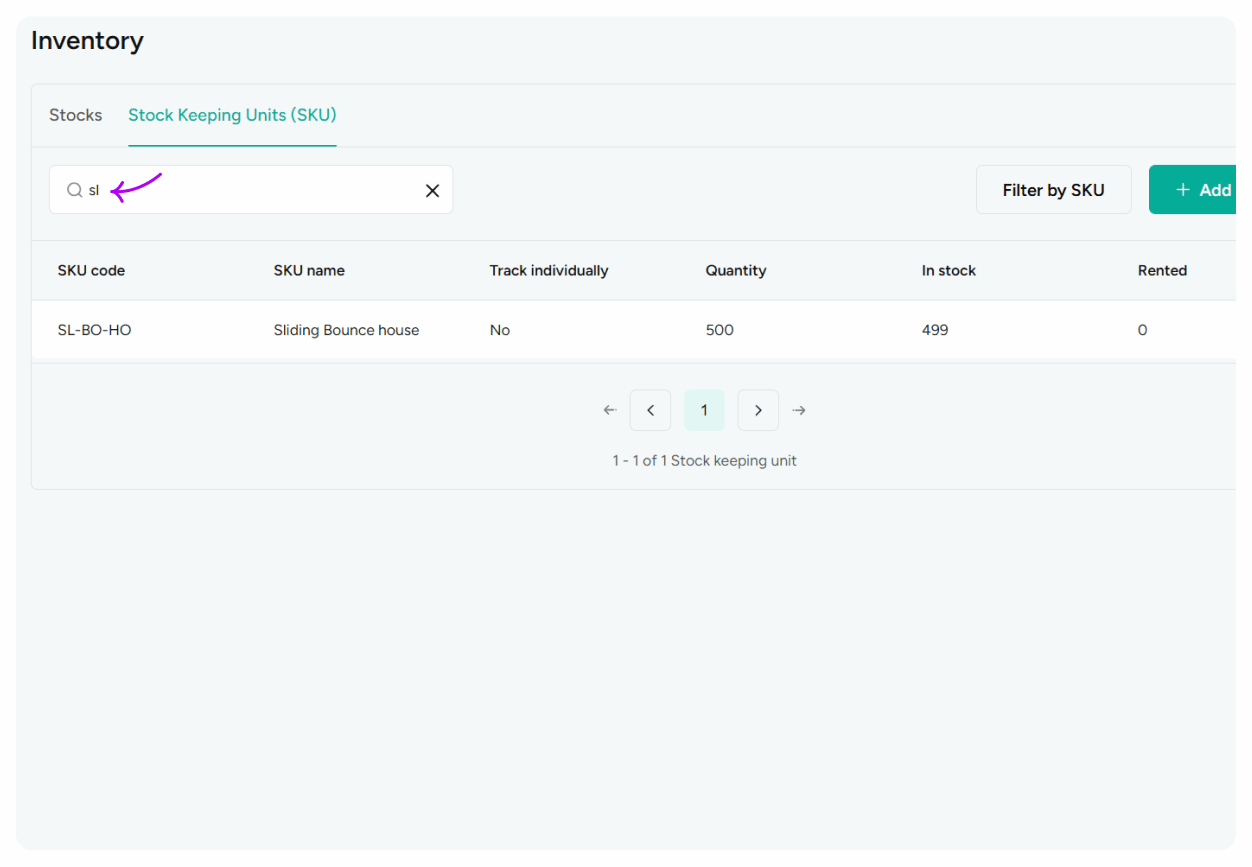
Task: Click the Track individually column header
Action: click(548, 270)
